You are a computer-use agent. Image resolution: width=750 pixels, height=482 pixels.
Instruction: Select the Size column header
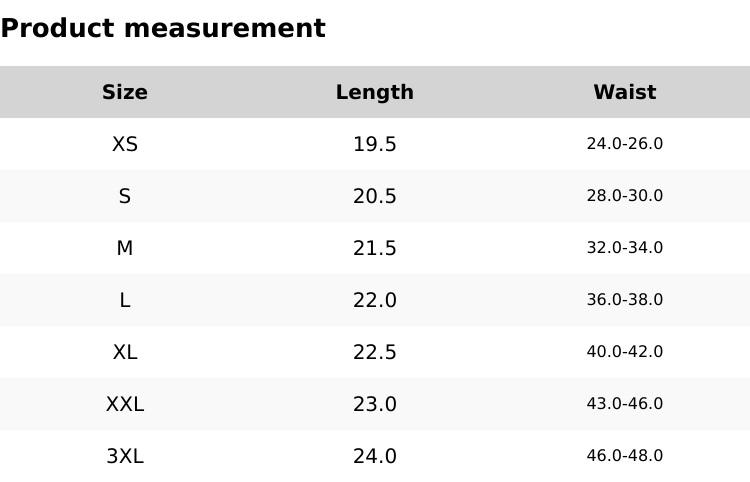[x=125, y=92]
